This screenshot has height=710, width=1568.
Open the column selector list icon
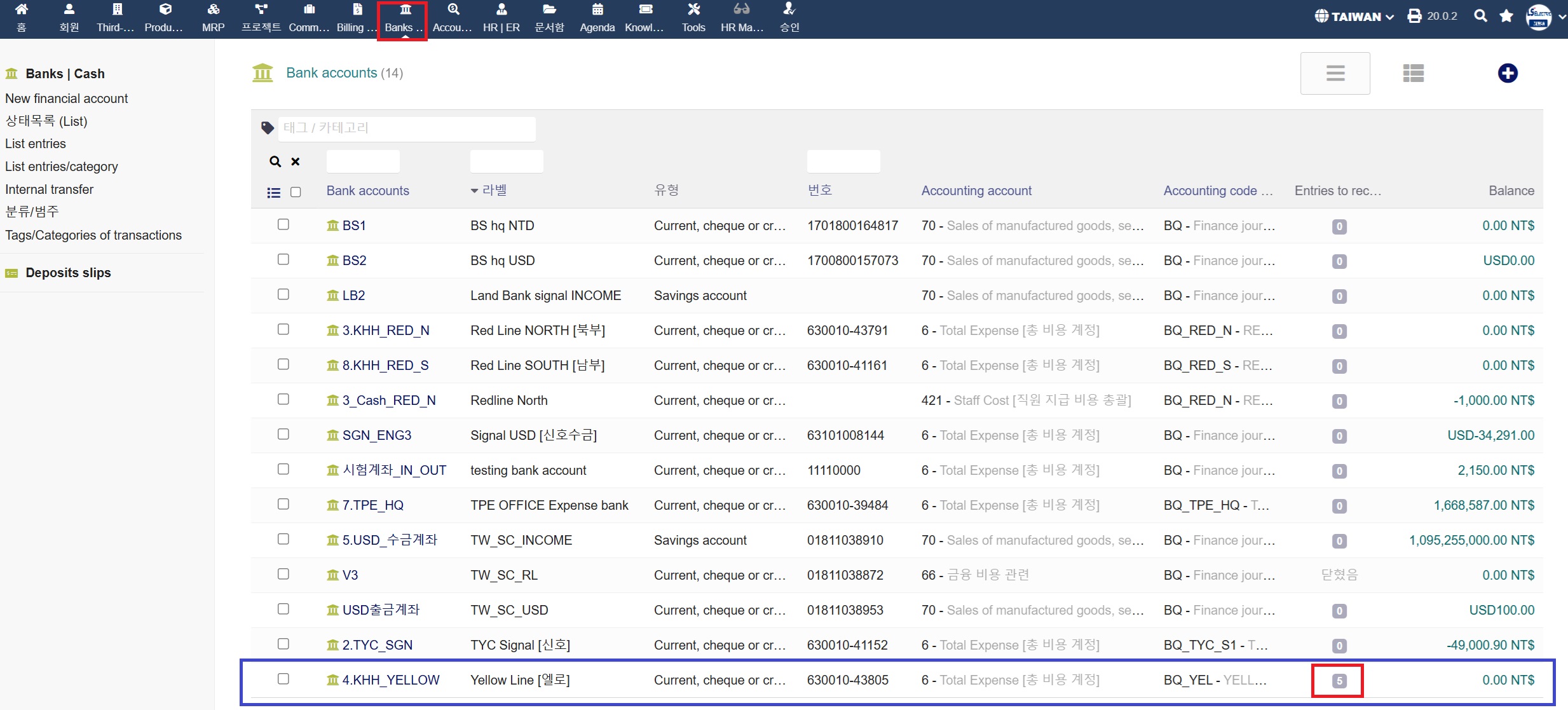click(x=274, y=193)
